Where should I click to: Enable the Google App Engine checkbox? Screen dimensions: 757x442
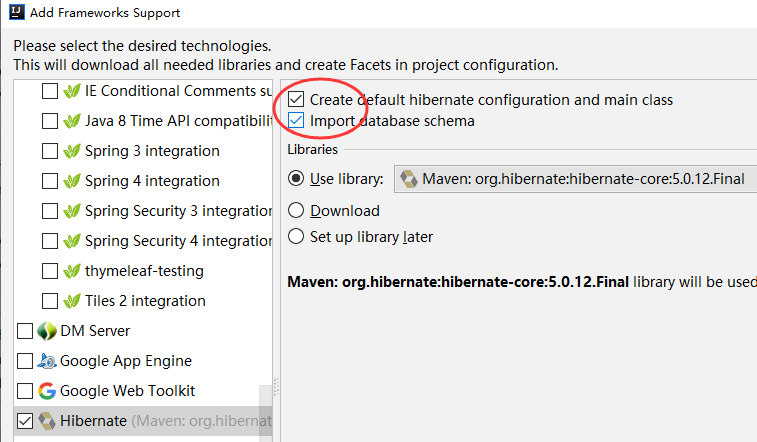click(x=25, y=361)
